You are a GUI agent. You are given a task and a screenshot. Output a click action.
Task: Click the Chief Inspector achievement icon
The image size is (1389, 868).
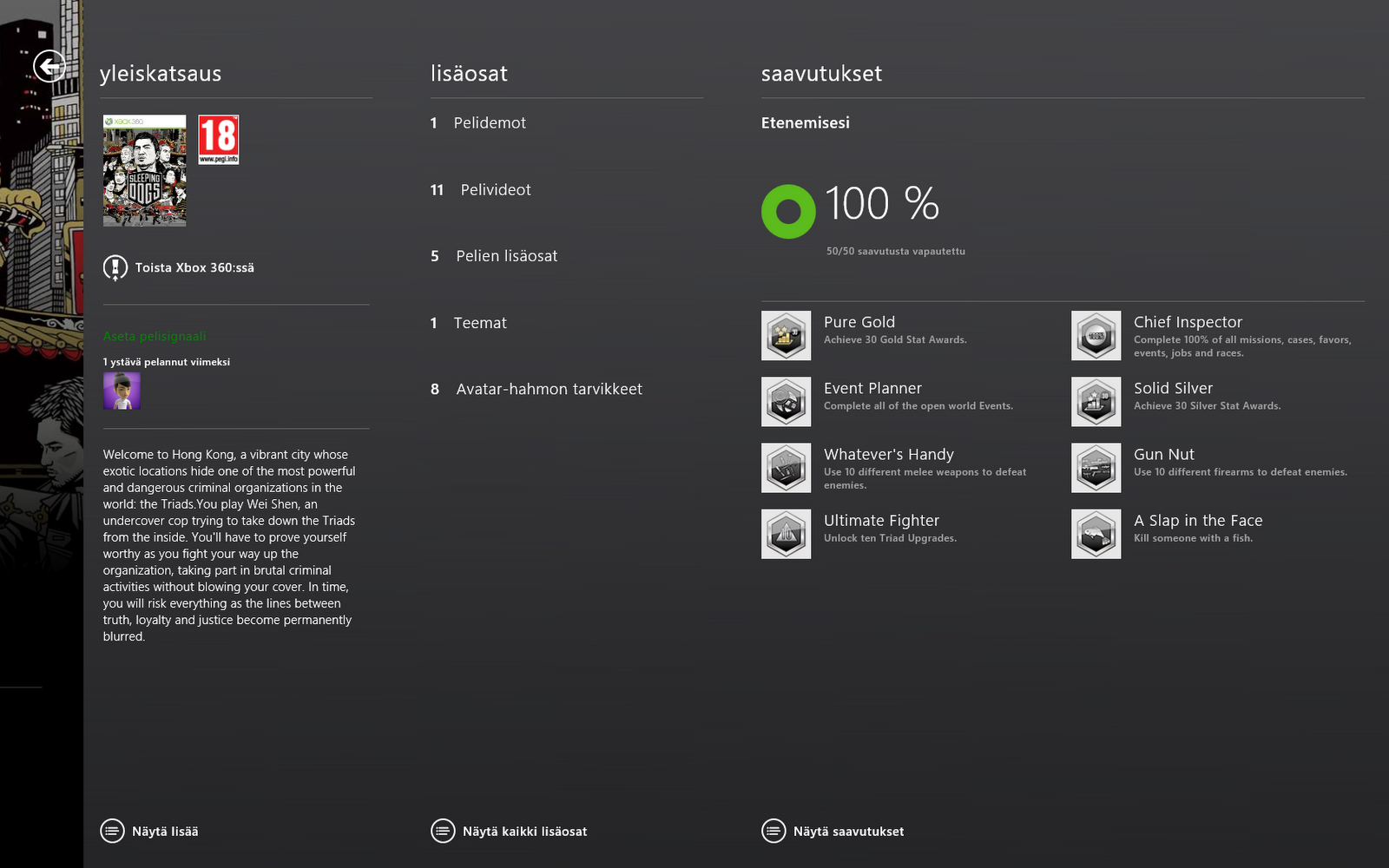click(x=1096, y=336)
